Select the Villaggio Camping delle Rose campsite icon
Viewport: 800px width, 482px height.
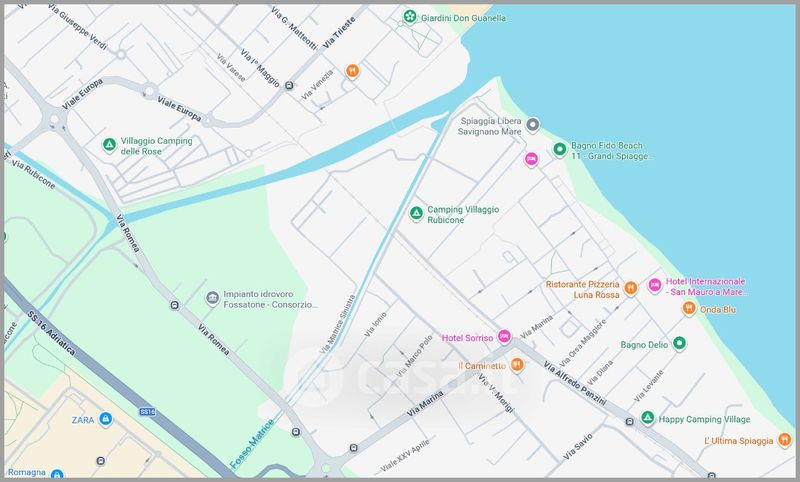(x=110, y=146)
